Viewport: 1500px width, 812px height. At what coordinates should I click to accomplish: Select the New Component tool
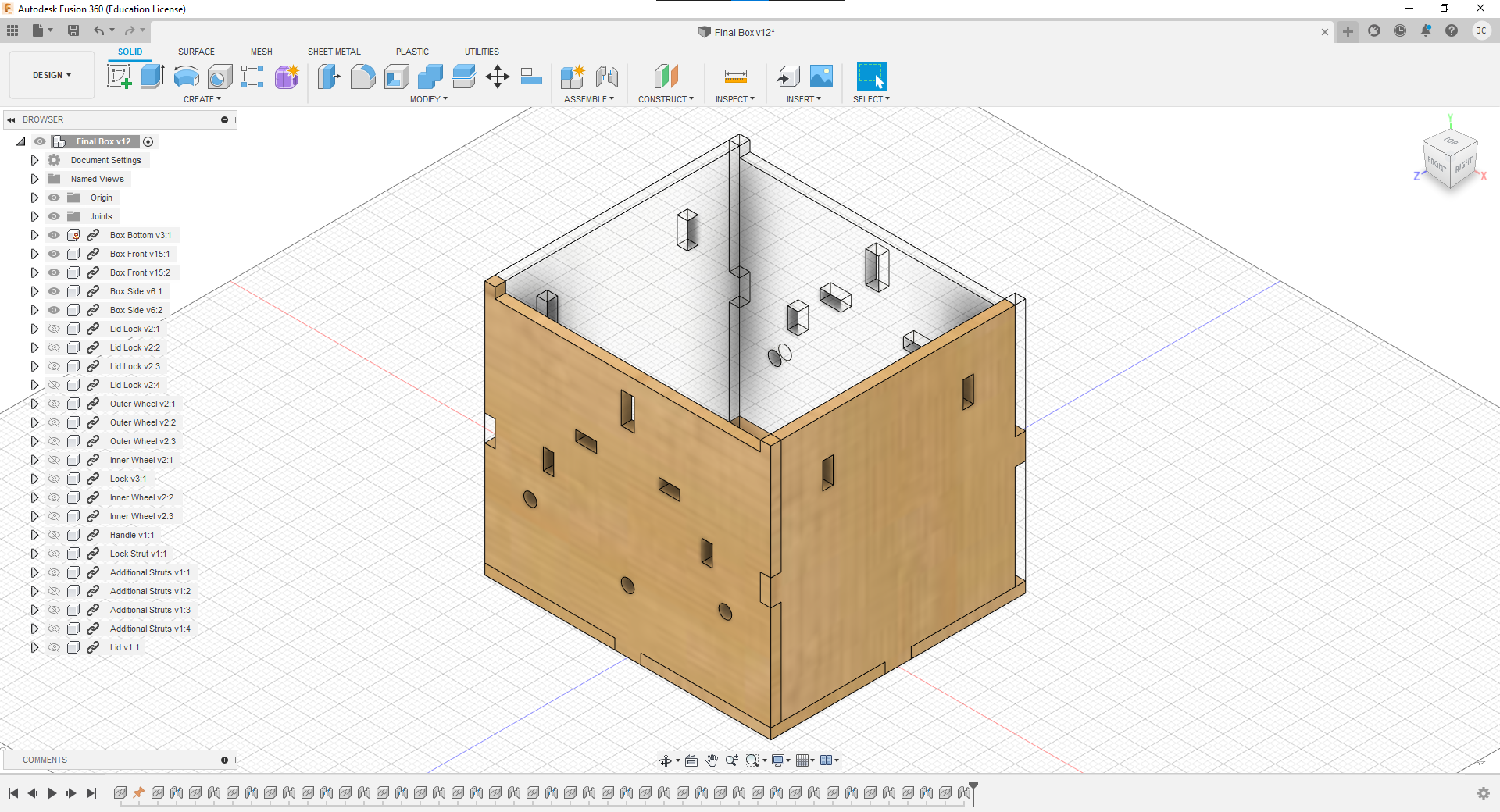click(573, 77)
